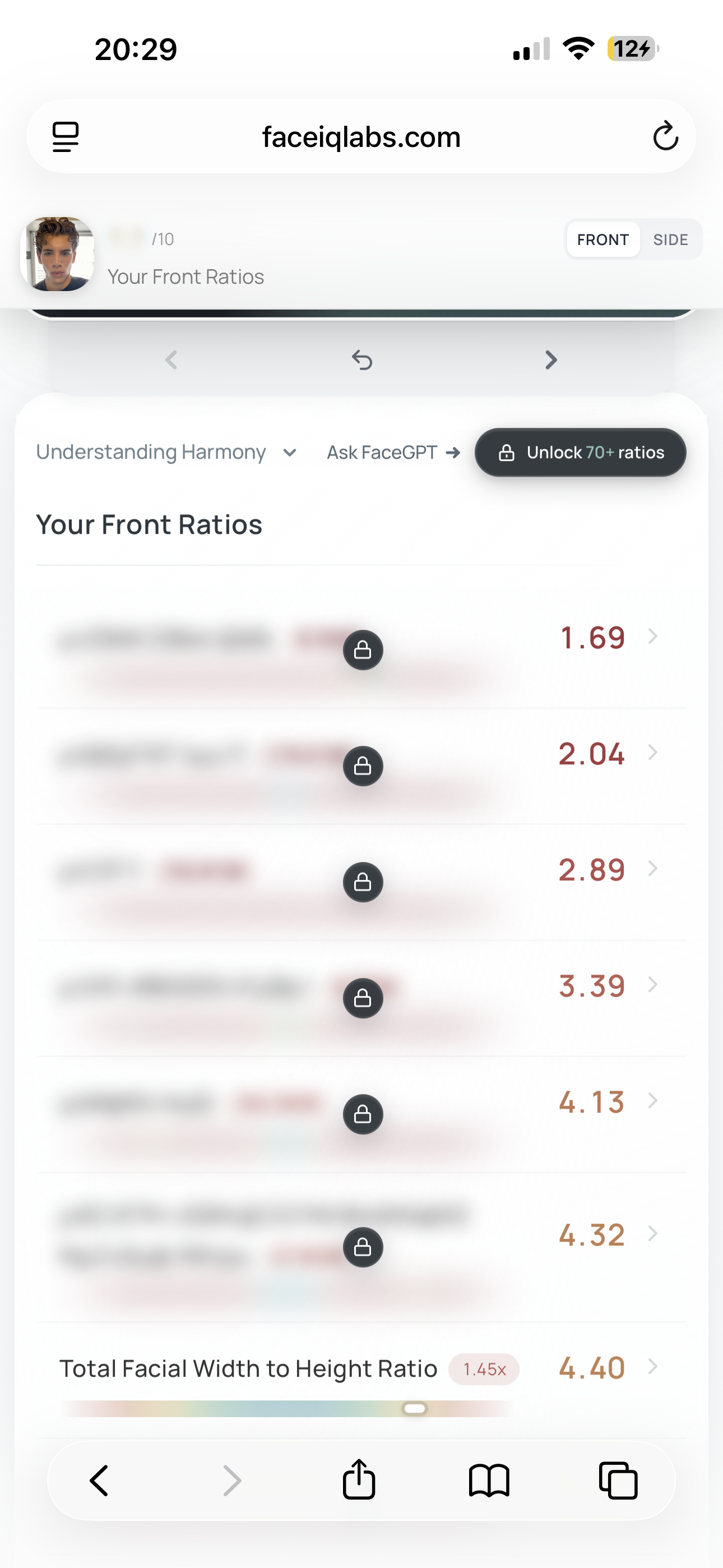This screenshot has height=1568, width=723.
Task: Tap the Safari share icon
Action: [x=359, y=1479]
